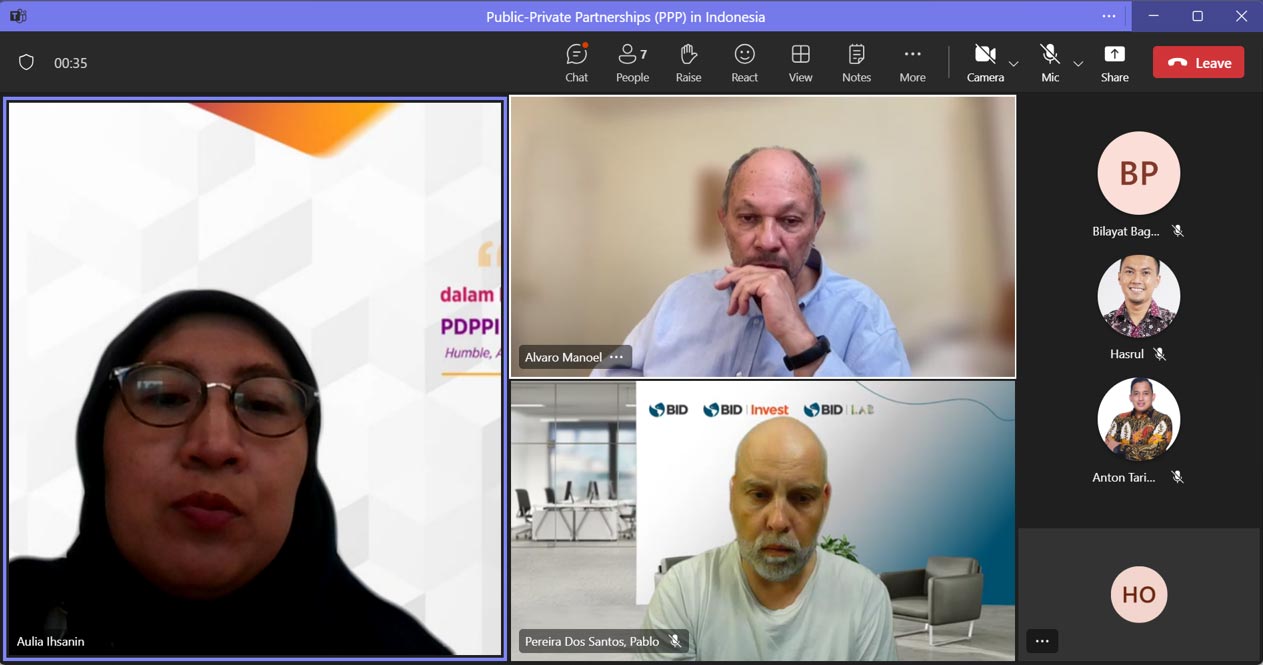The image size is (1263, 665).
Task: Click the Teams logo in title bar
Action: point(18,16)
